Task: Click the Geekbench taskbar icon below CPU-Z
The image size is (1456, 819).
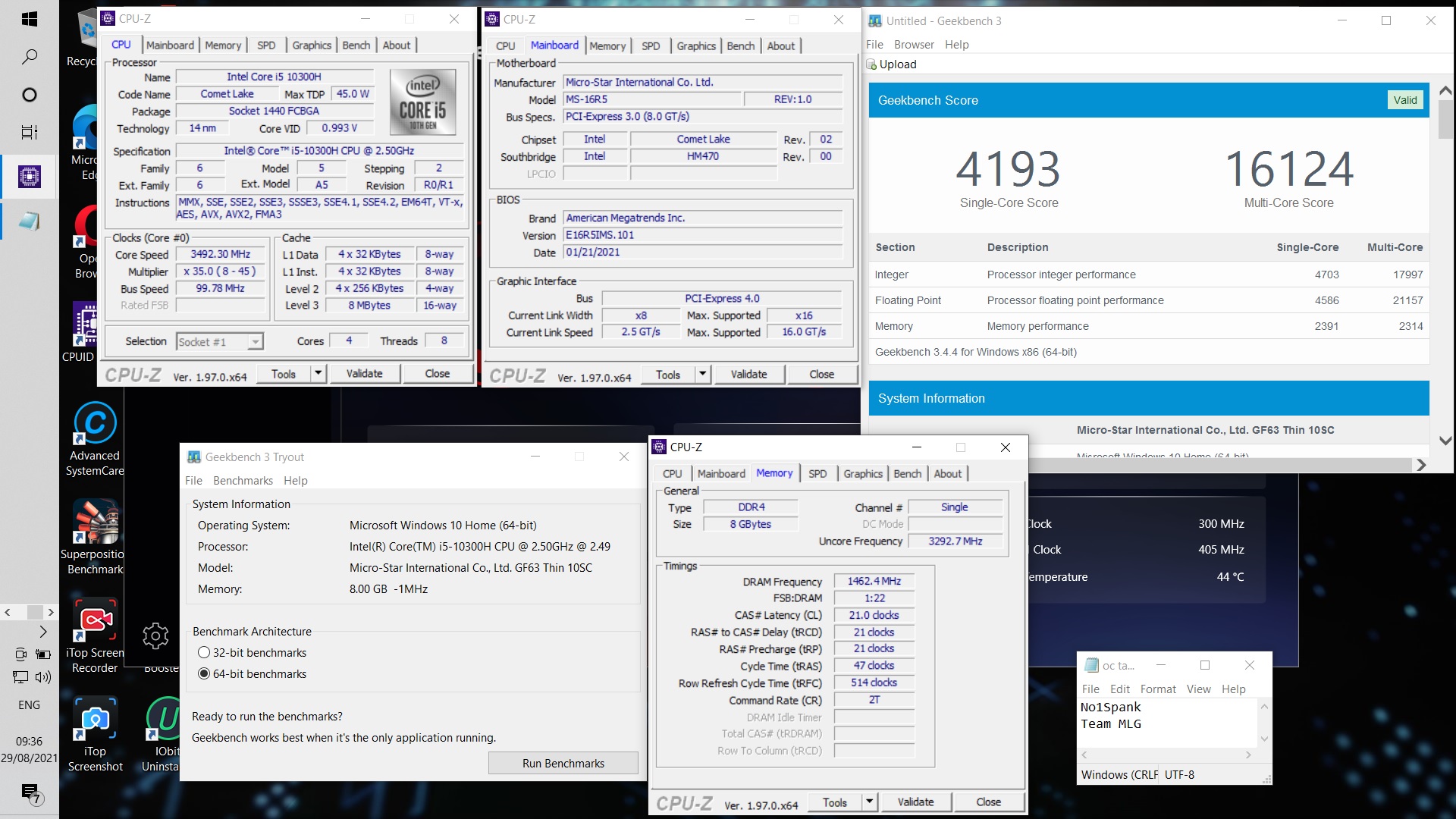Action: [29, 221]
